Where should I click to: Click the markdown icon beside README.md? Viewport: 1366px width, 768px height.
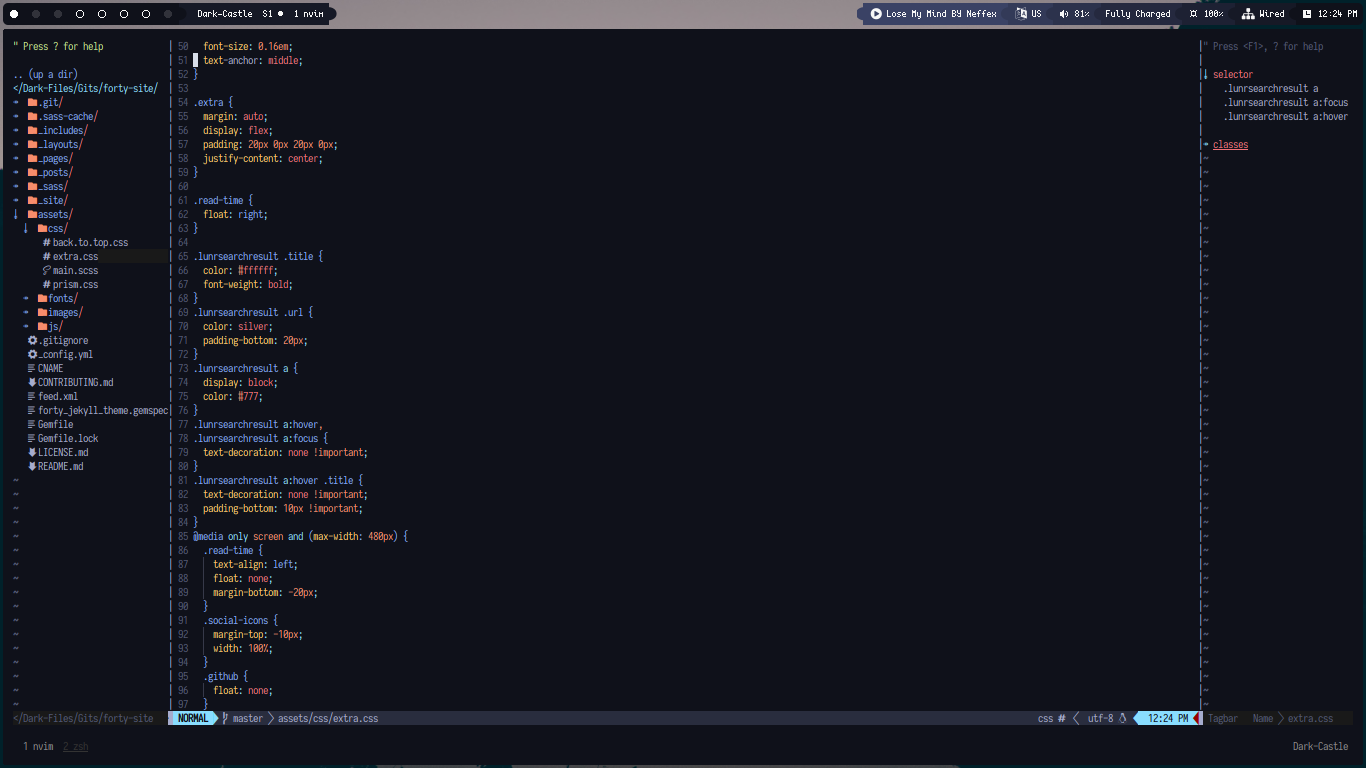[x=31, y=466]
